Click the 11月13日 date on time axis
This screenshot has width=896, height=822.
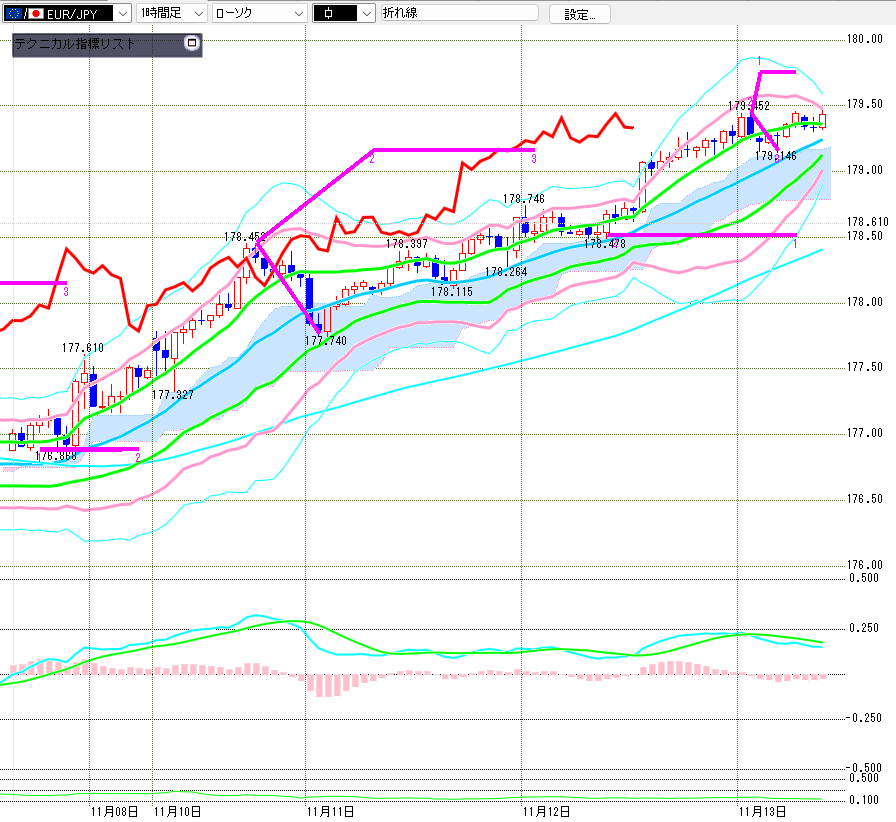tap(763, 811)
